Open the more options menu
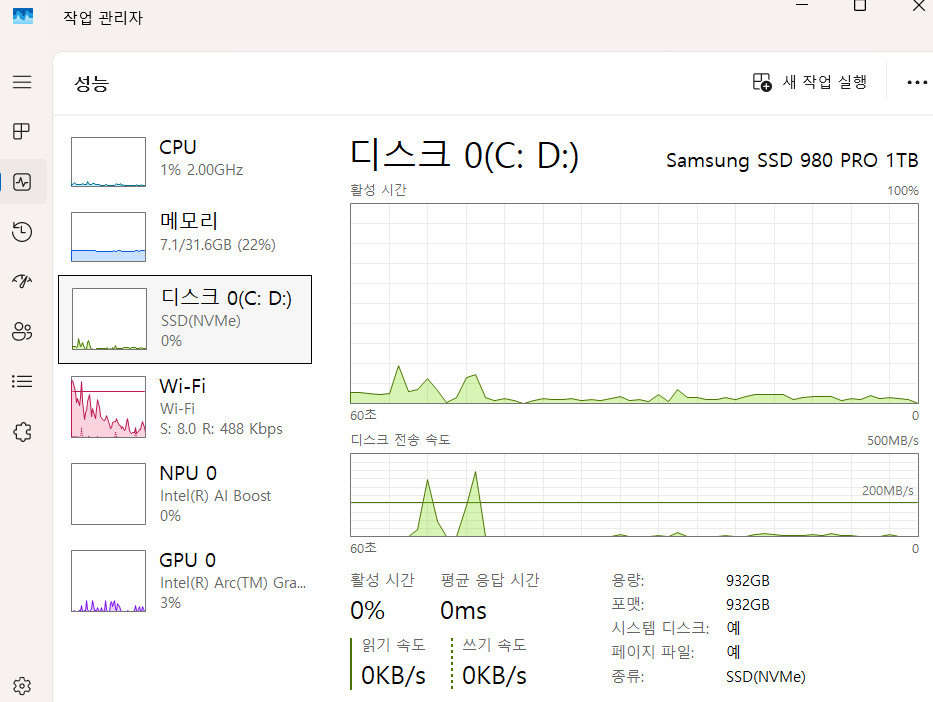The width and height of the screenshot is (933, 702). click(x=917, y=82)
